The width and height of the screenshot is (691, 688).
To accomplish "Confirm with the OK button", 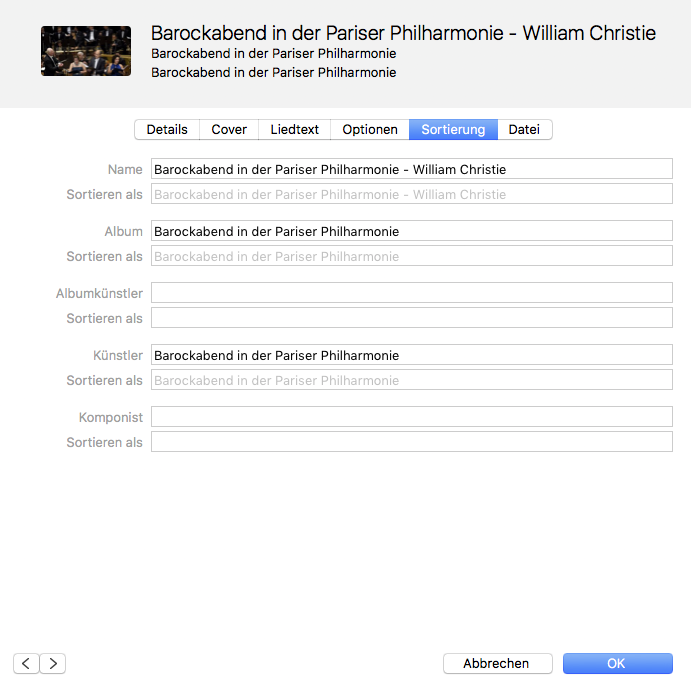I will tap(617, 663).
